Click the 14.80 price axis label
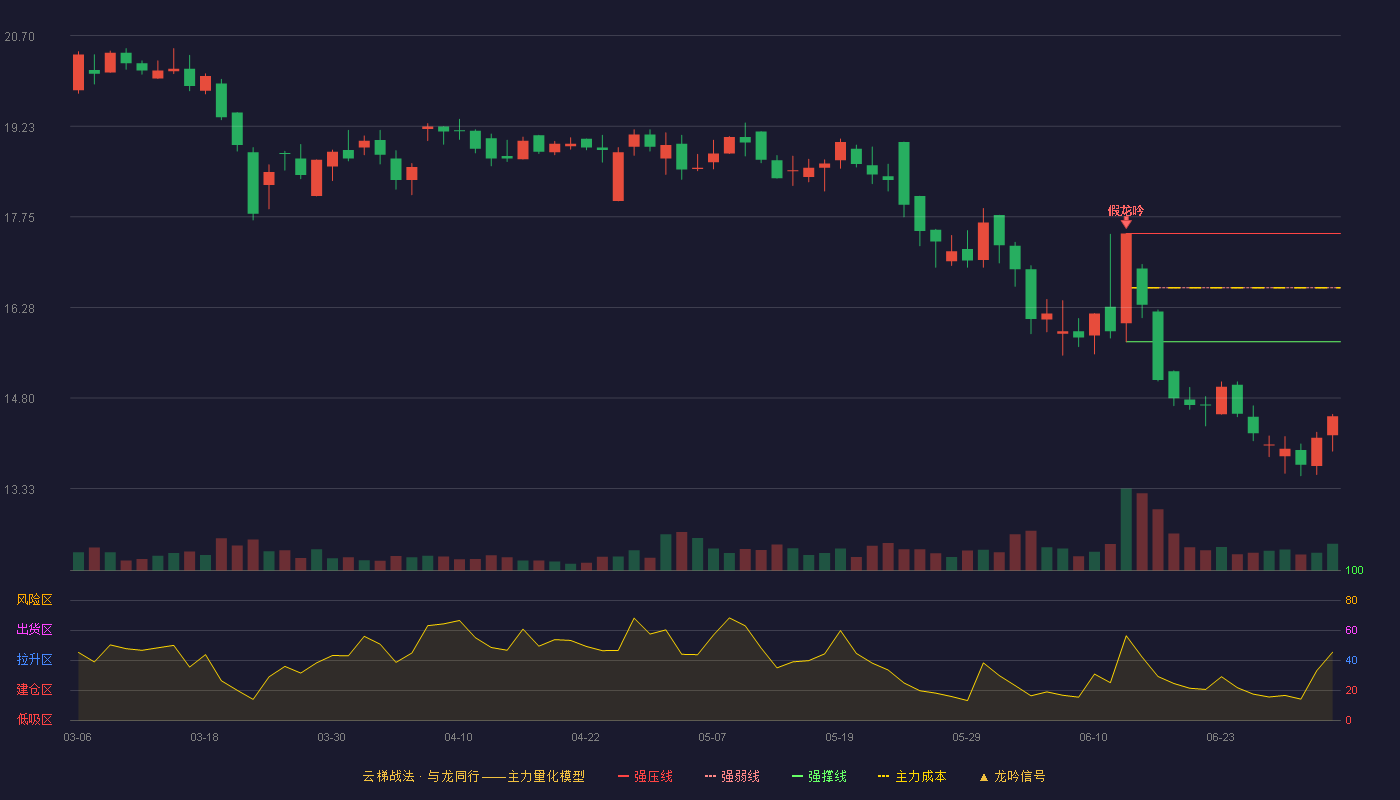1400x800 pixels. (19, 398)
